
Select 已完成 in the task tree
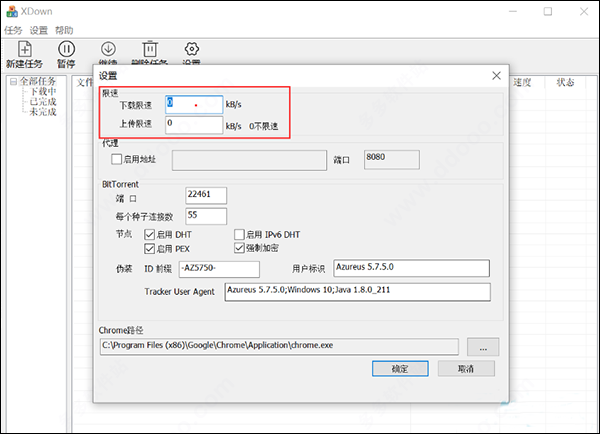43,102
